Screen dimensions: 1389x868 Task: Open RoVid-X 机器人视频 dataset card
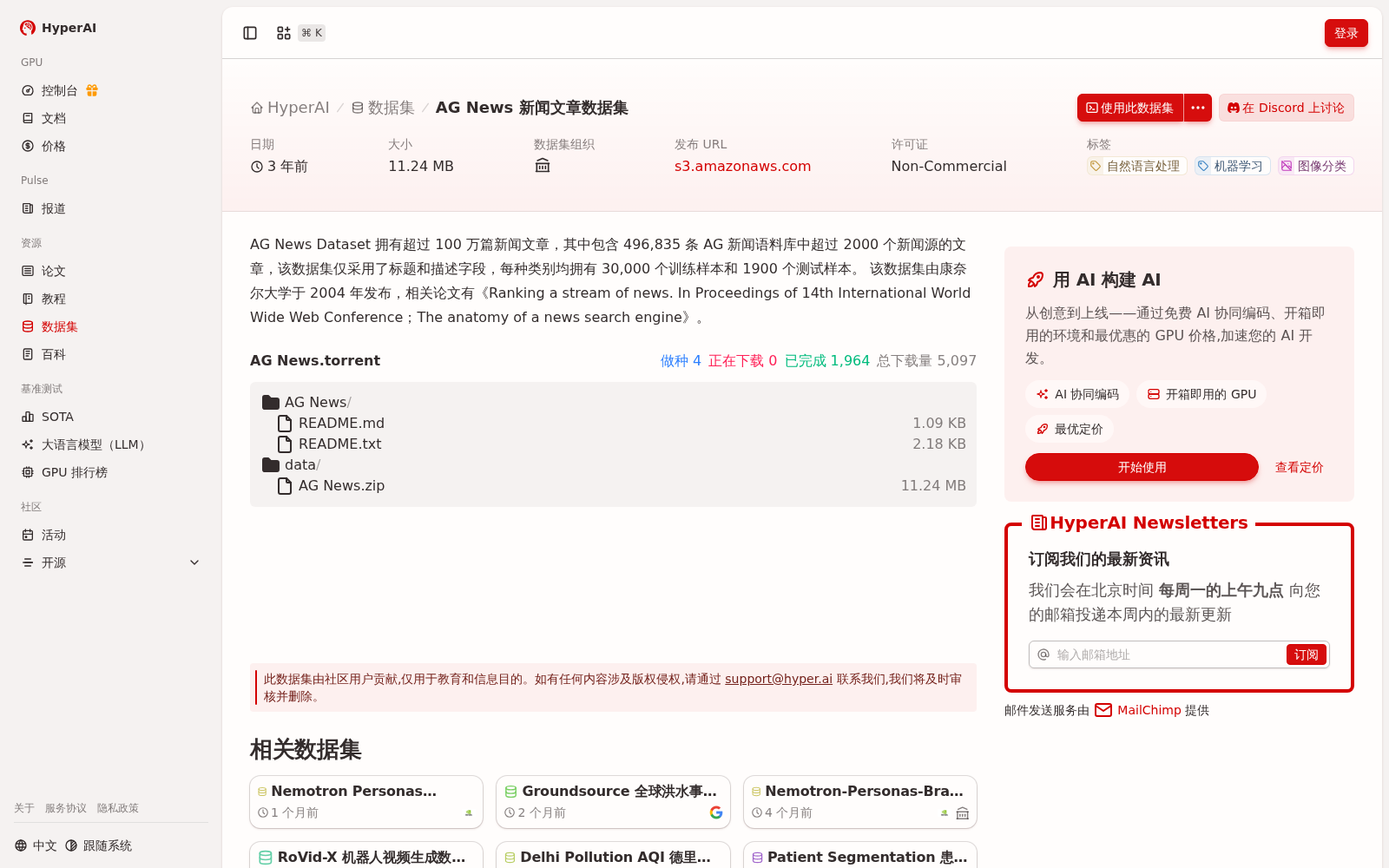(366, 855)
